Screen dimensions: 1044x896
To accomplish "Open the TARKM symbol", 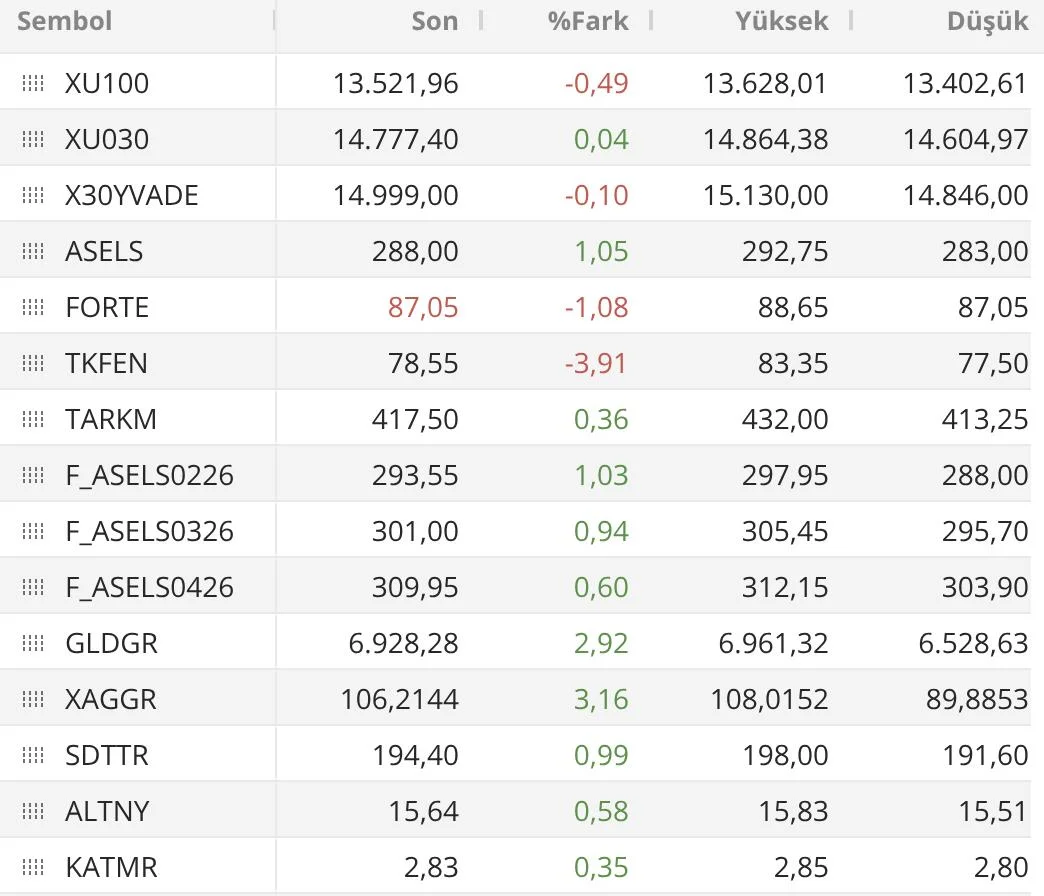I will [x=111, y=419].
